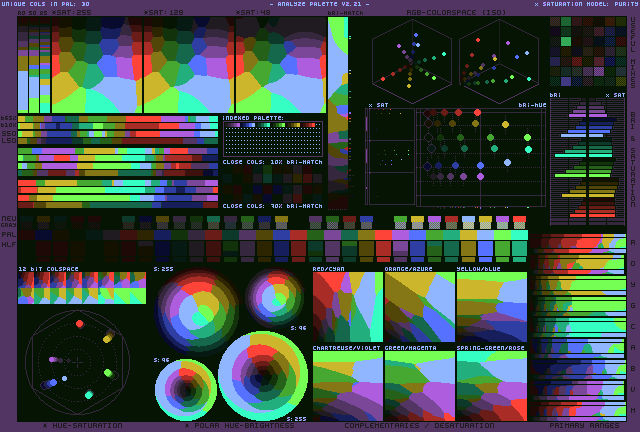Select the left RGB colorspace cube
640x432 pixels.
412,61
